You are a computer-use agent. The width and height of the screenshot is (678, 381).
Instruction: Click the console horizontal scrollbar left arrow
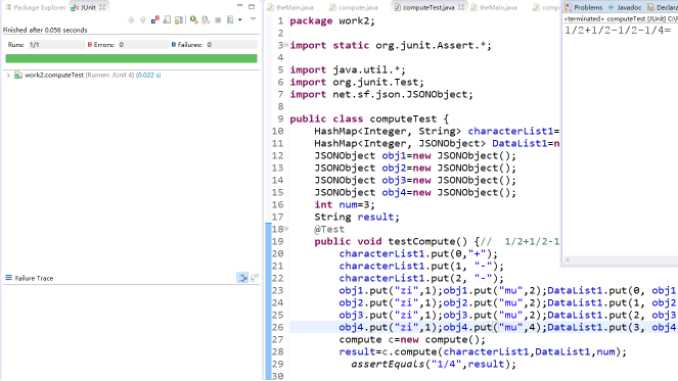(568, 260)
